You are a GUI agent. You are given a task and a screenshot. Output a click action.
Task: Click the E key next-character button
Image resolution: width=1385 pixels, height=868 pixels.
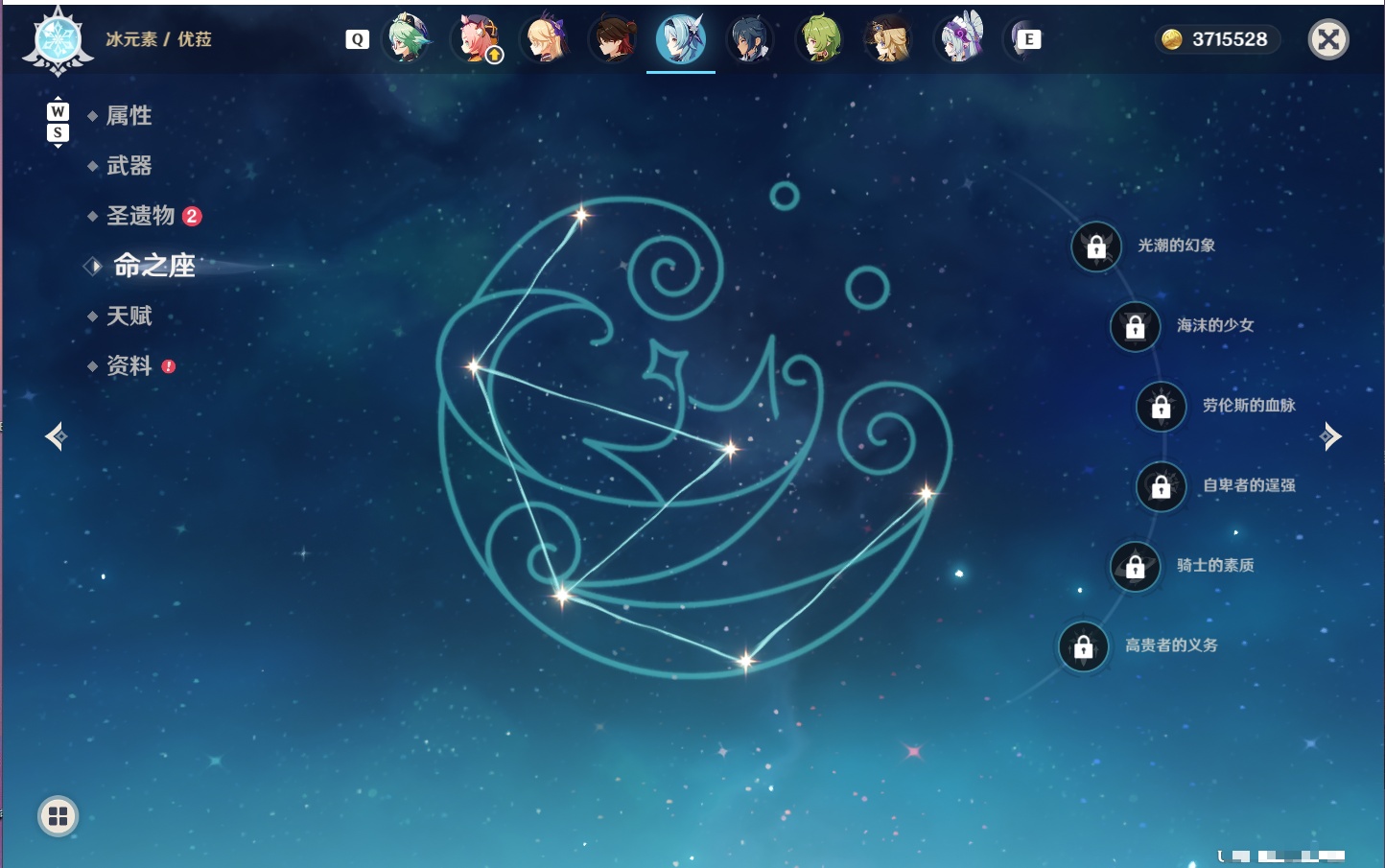1028,39
